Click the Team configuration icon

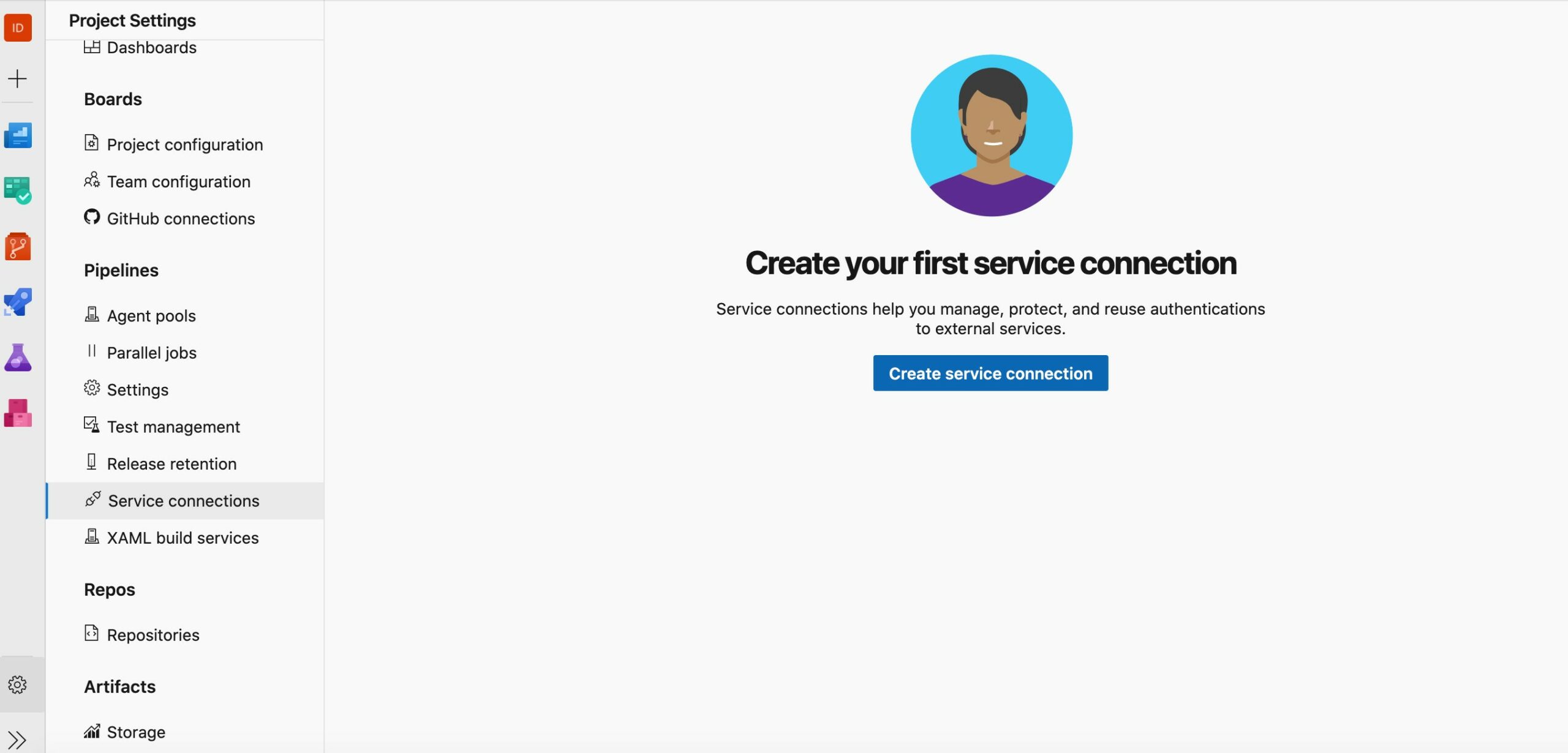(x=92, y=180)
